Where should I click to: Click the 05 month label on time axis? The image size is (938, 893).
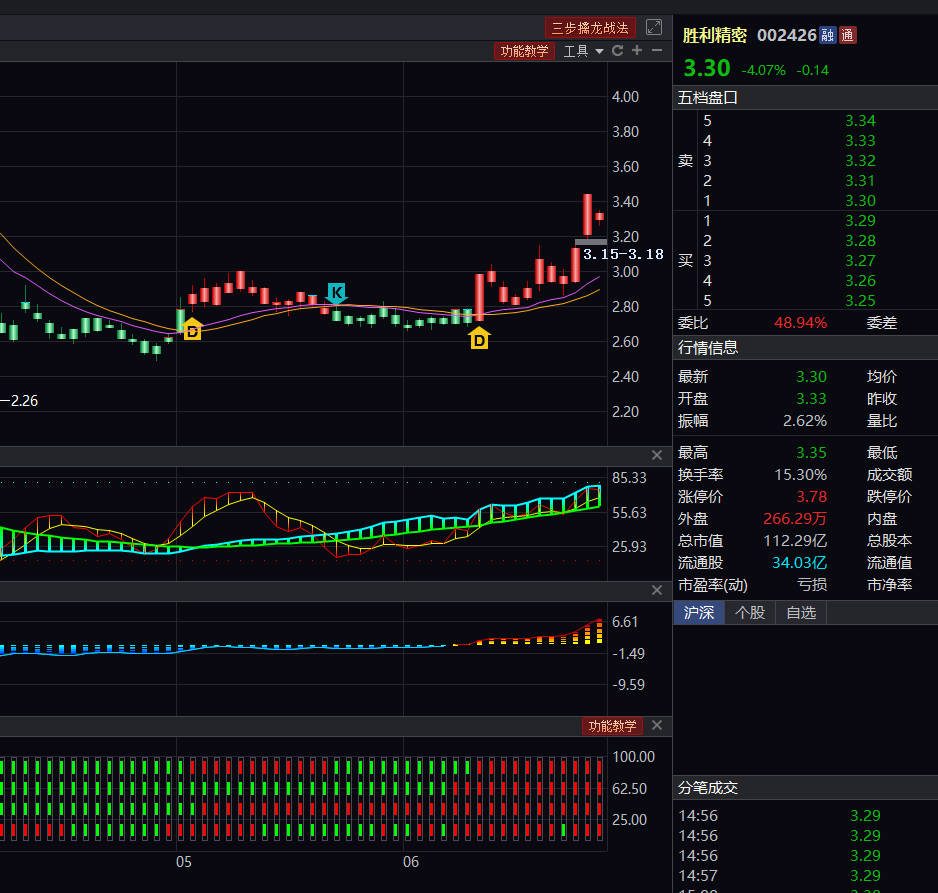(x=184, y=862)
